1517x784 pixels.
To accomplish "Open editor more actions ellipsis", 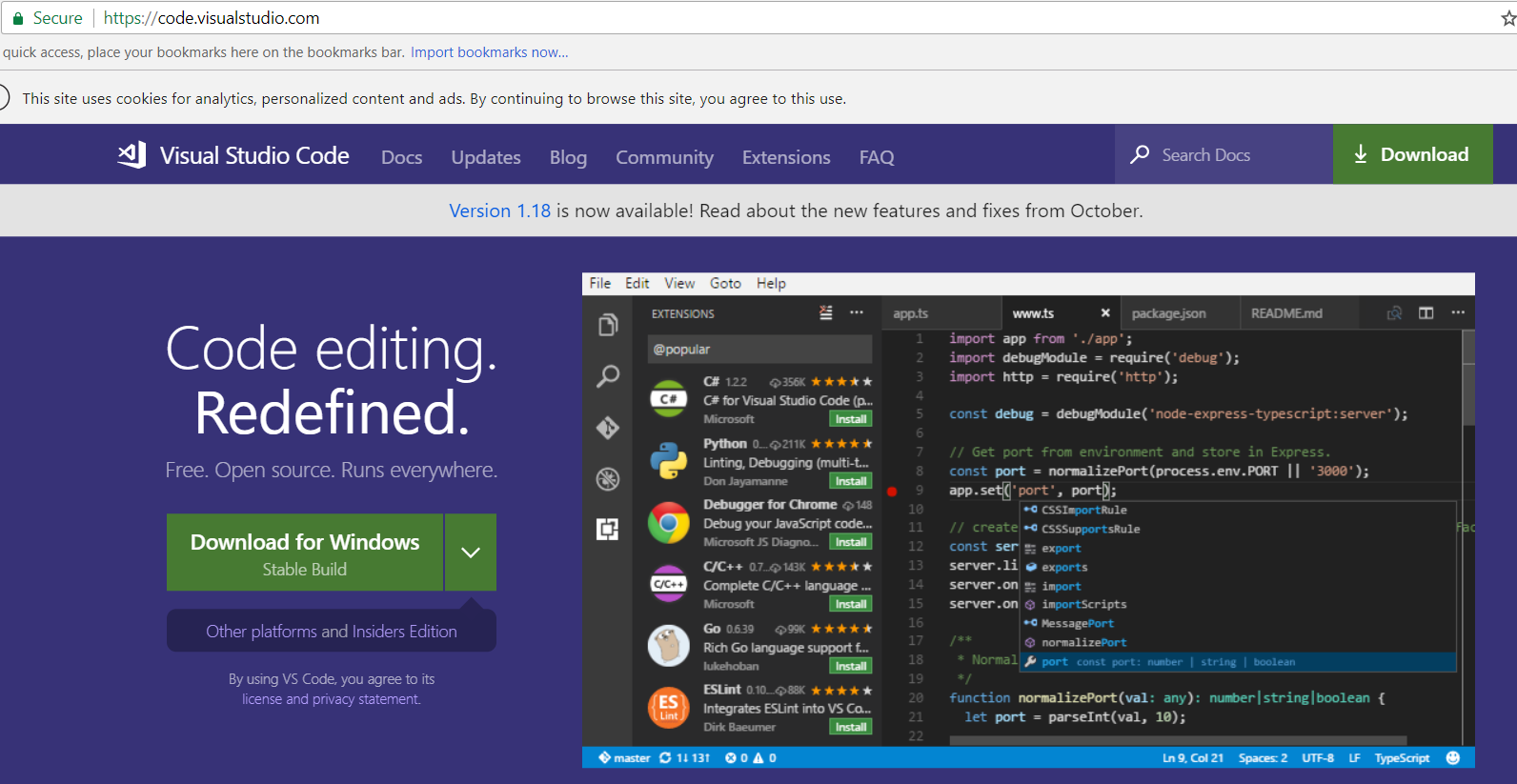I will click(x=1458, y=312).
